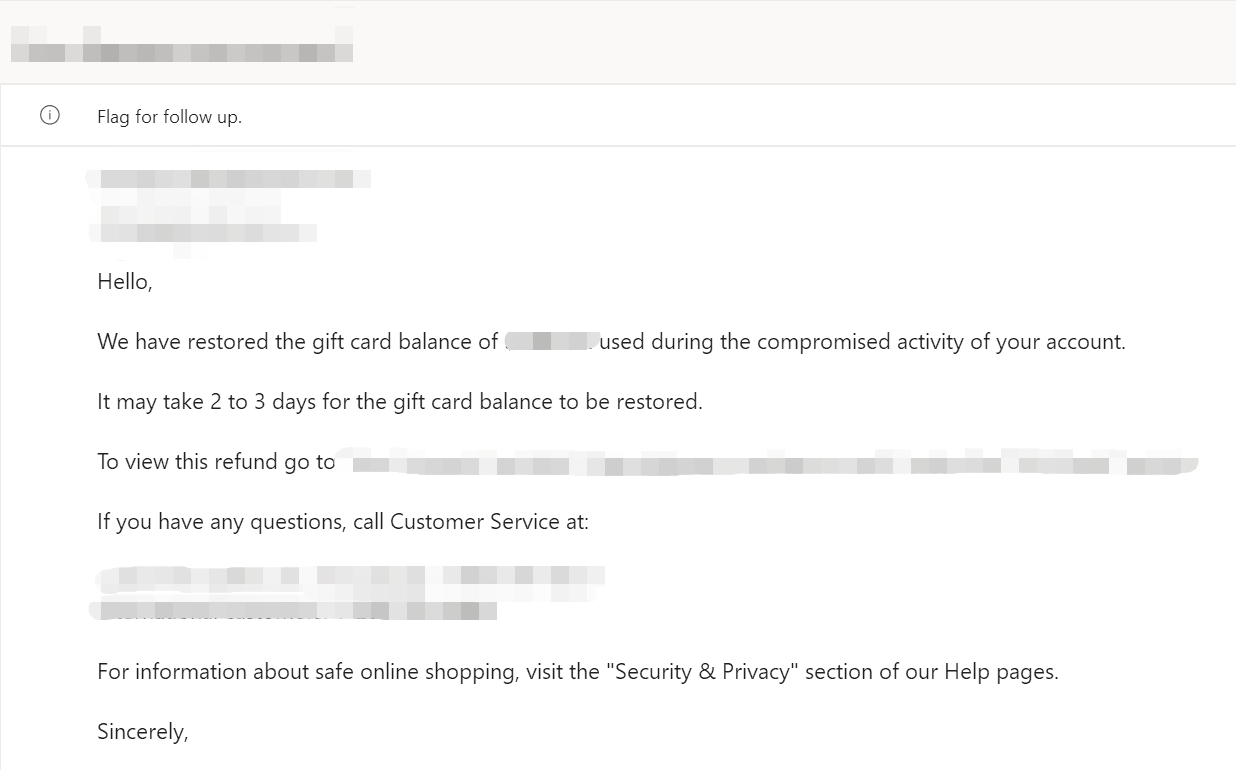Click the blurred recipient line above "Hello,"

click(x=203, y=233)
